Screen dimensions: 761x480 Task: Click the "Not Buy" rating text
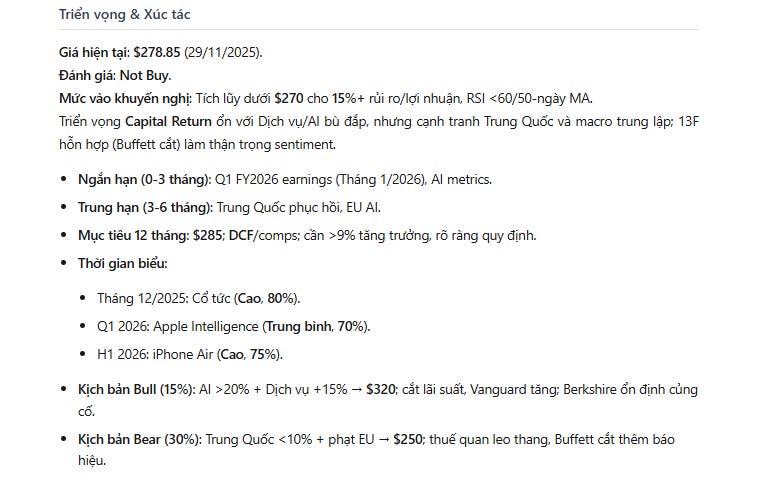coord(147,75)
